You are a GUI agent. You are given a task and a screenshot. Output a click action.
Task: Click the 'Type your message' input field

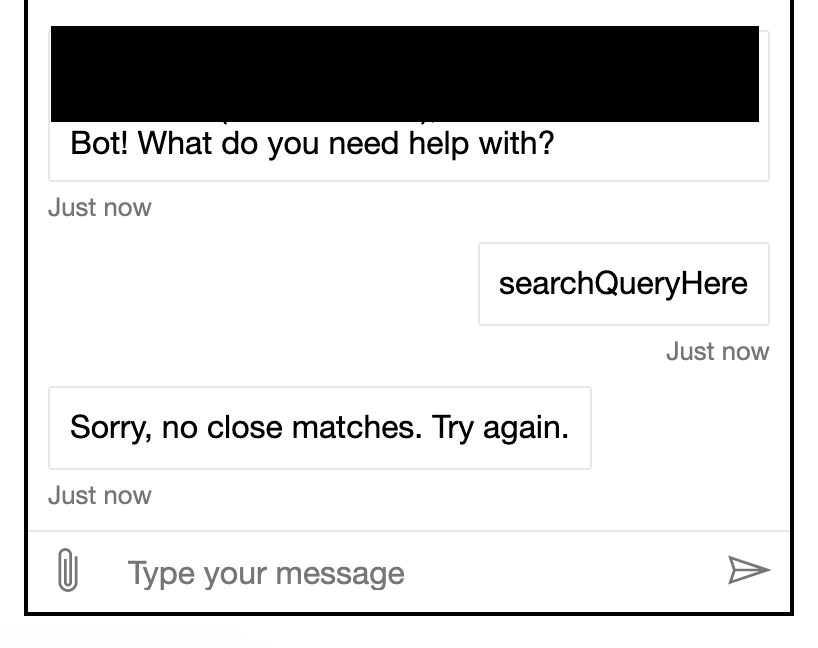[300, 572]
